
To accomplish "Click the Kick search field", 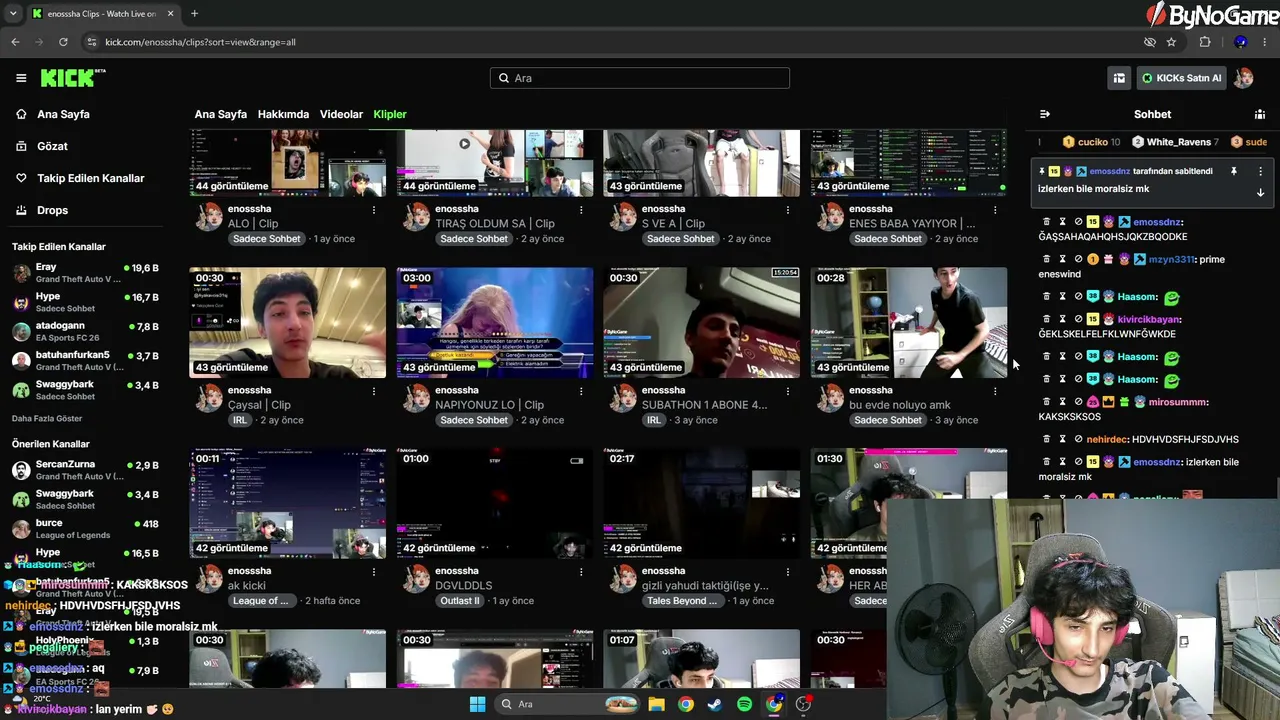I will (x=640, y=78).
